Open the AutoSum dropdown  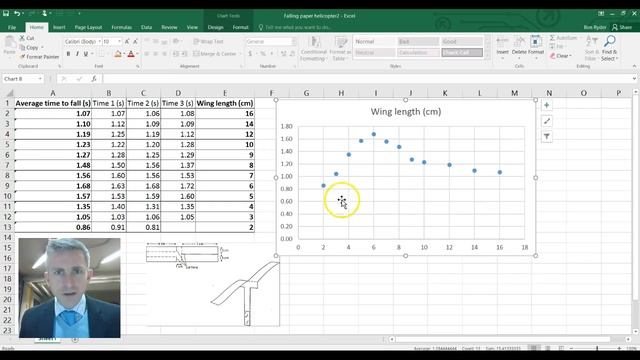(x=580, y=38)
